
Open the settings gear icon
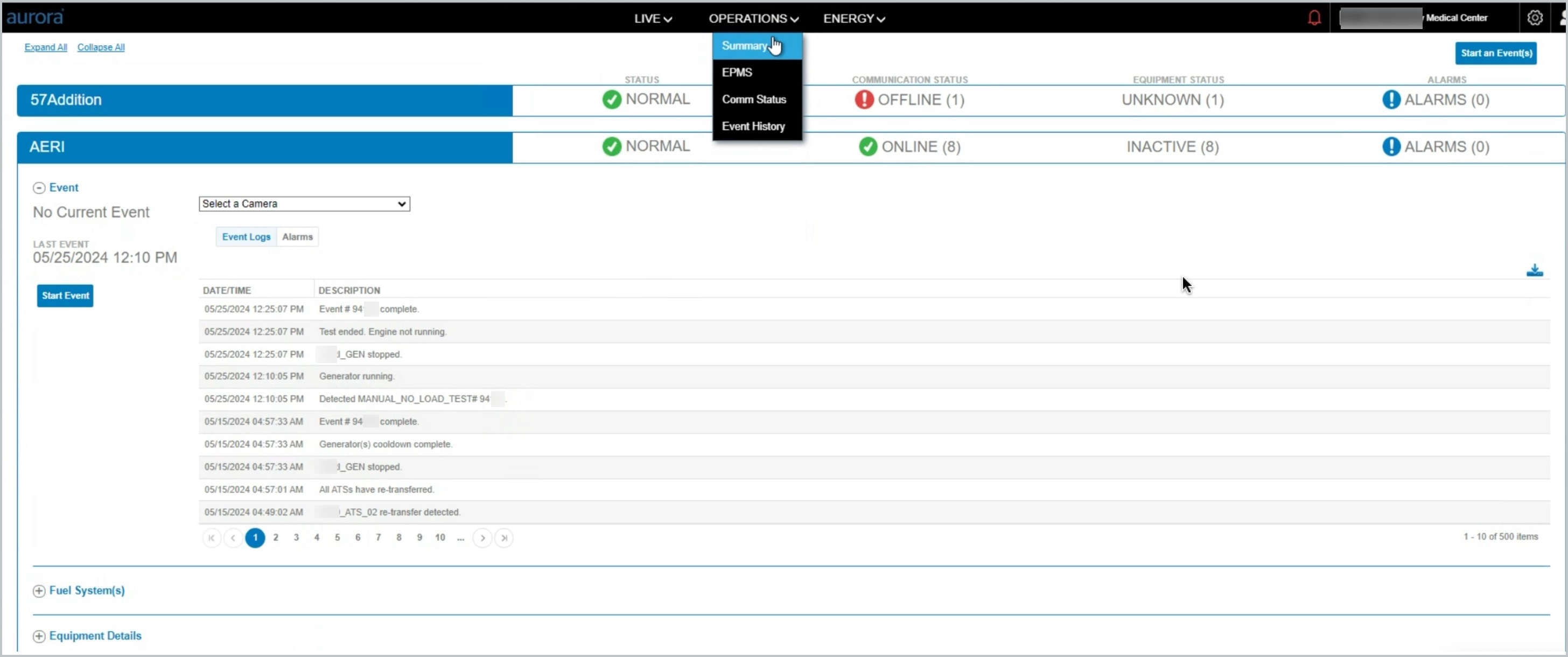click(1535, 18)
